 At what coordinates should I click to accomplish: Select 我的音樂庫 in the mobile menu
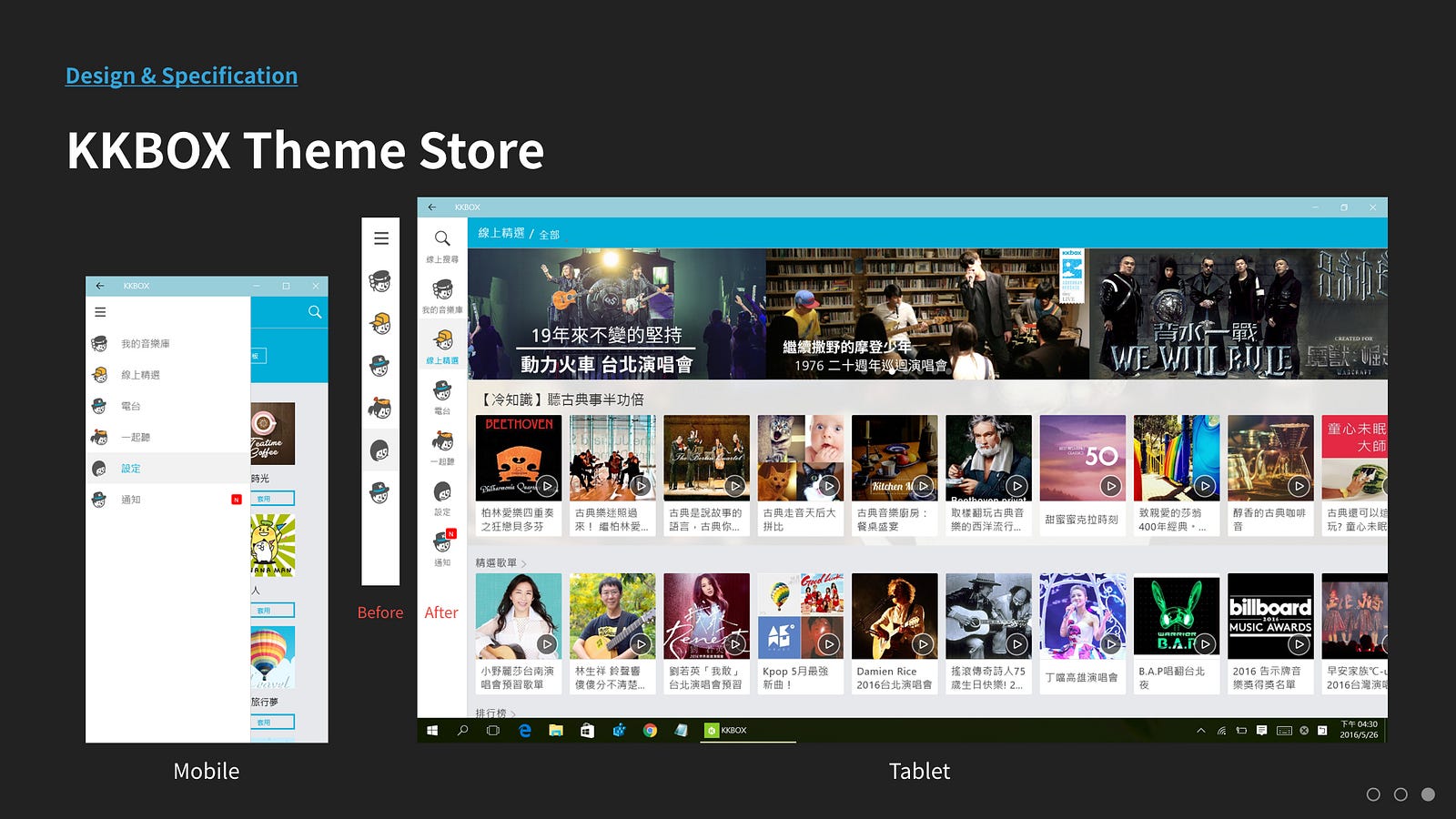(168, 344)
